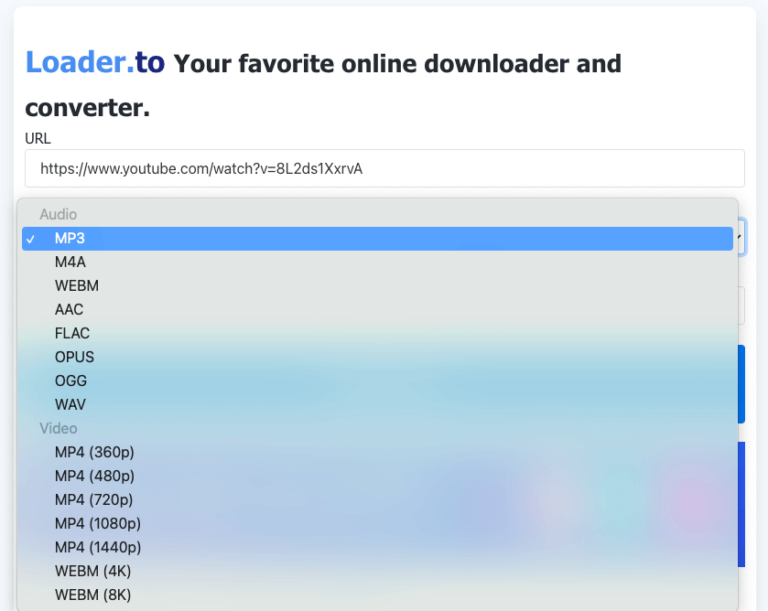The height and width of the screenshot is (611, 768).
Task: Pick OGG audio format
Action: (71, 381)
